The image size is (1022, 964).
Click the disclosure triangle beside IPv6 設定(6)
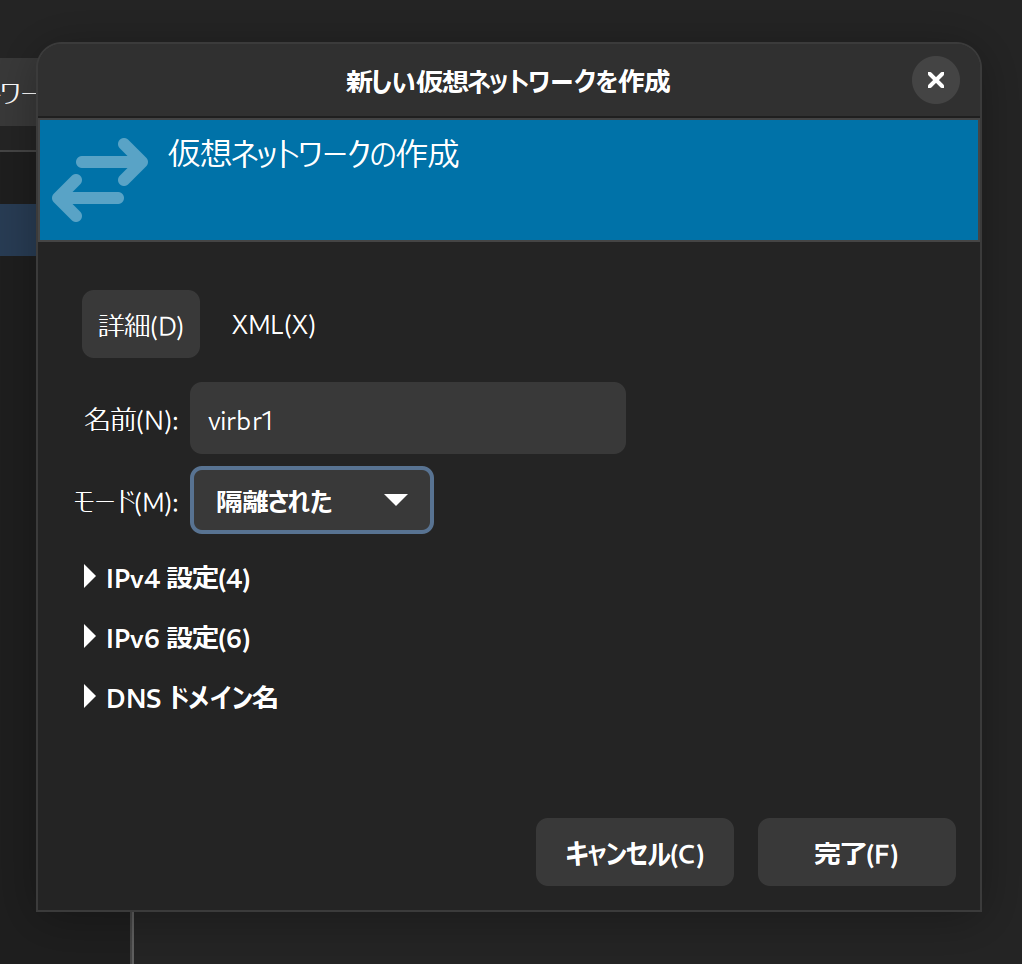[x=89, y=638]
